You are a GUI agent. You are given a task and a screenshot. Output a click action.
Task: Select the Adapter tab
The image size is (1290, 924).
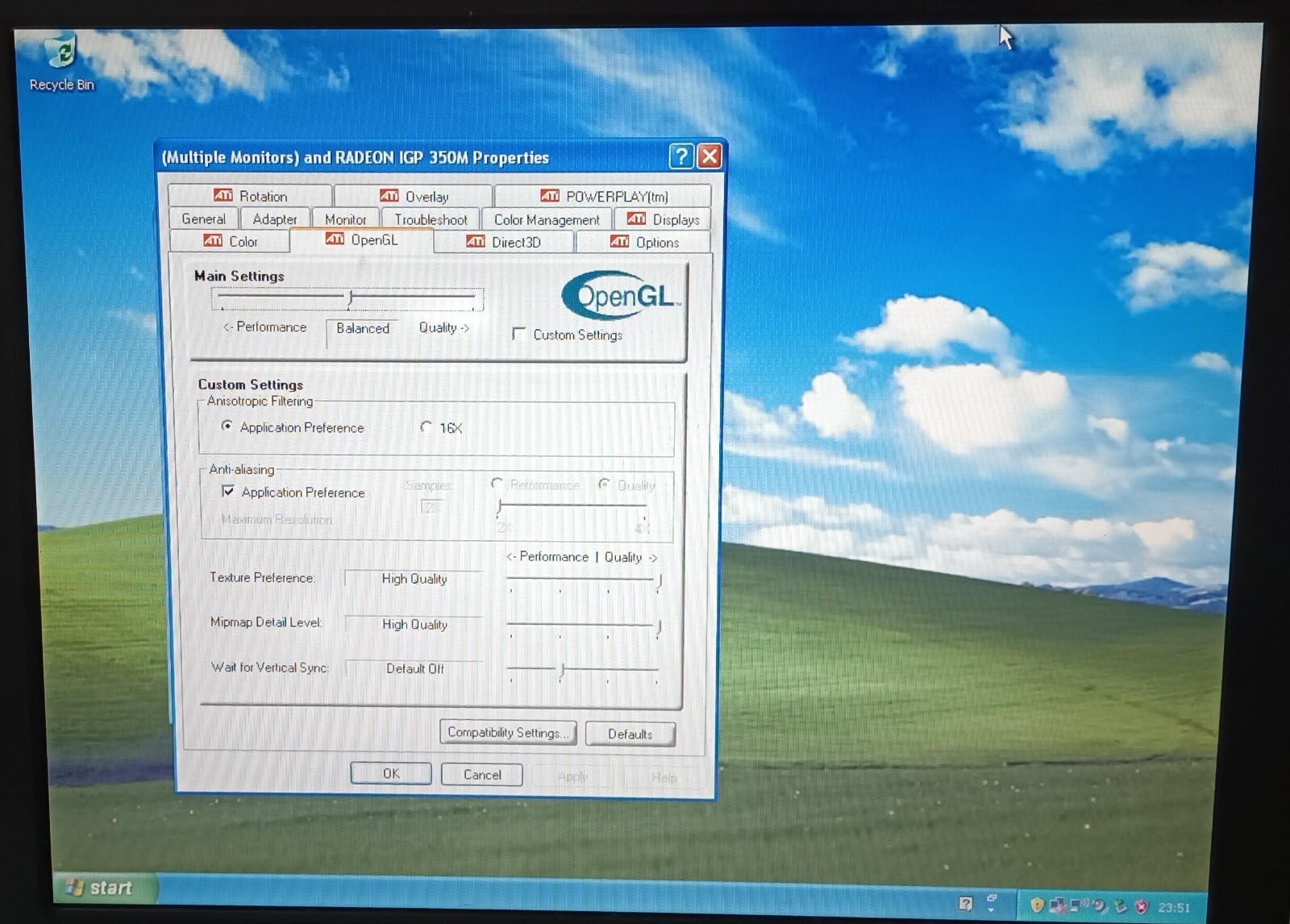pyautogui.click(x=275, y=219)
